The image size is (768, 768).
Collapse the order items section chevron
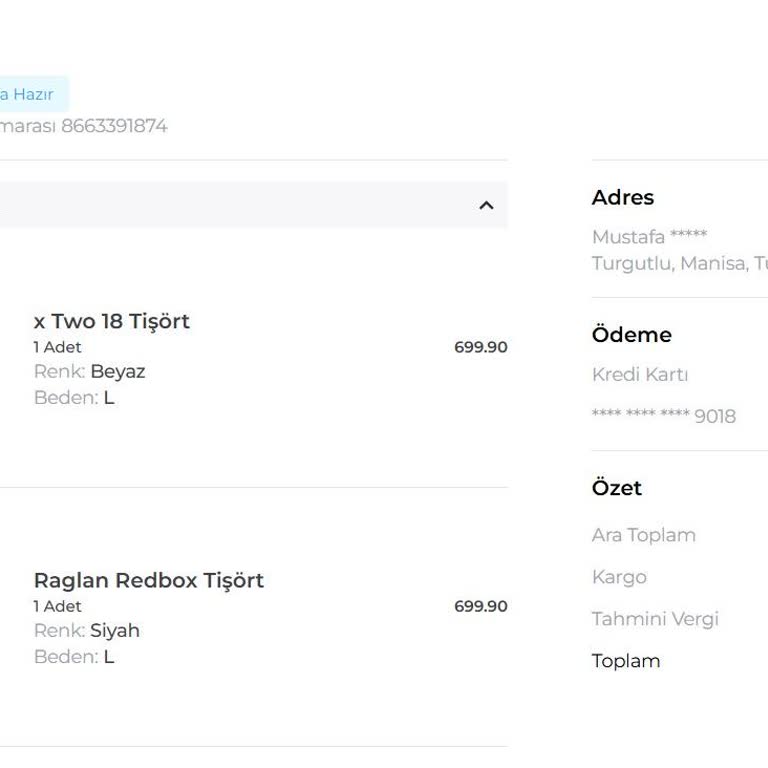486,205
